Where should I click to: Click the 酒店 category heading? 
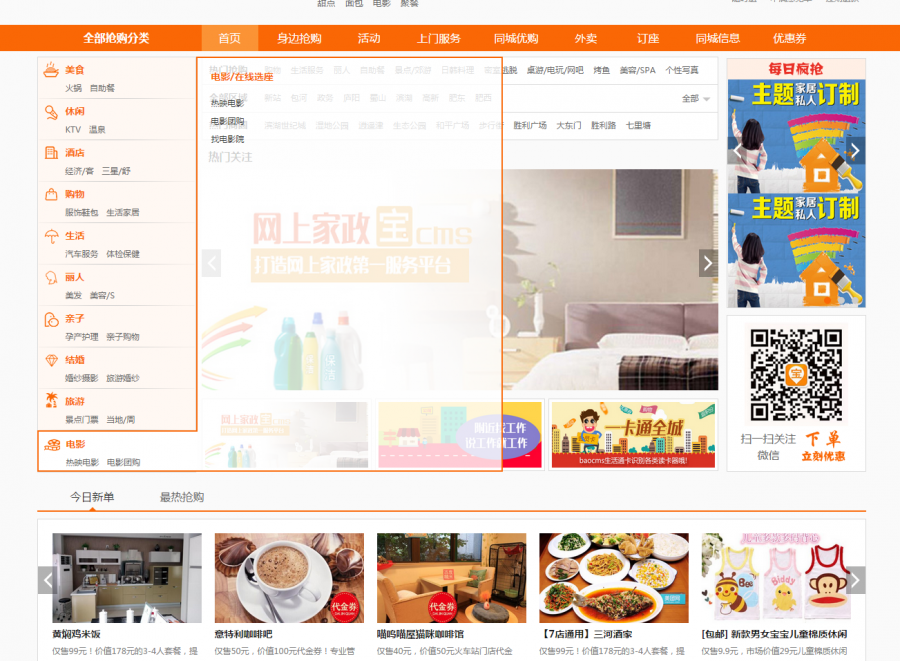75,153
